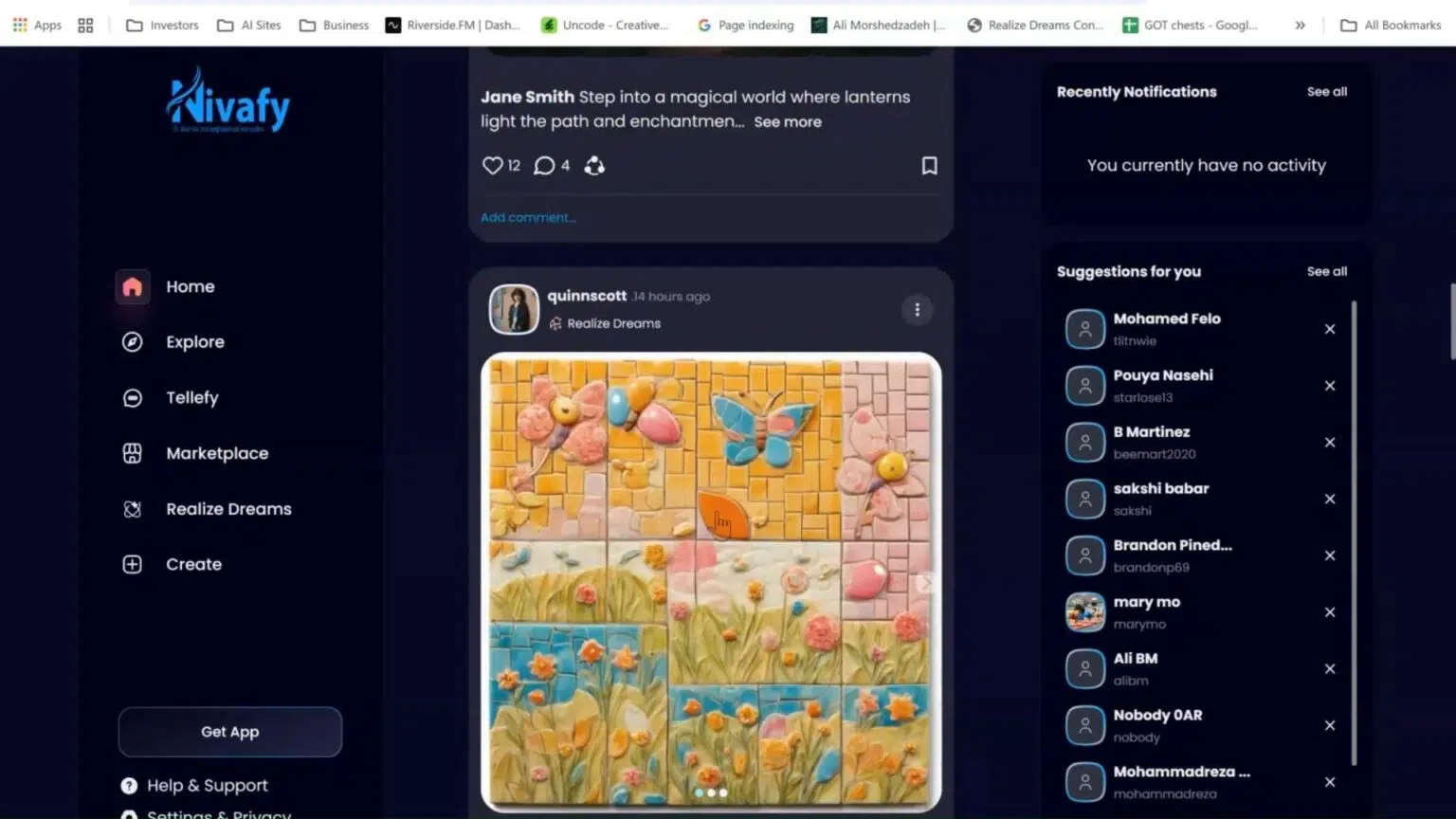The image size is (1456, 819).
Task: Select Home in the sidebar menu
Action: tap(191, 286)
